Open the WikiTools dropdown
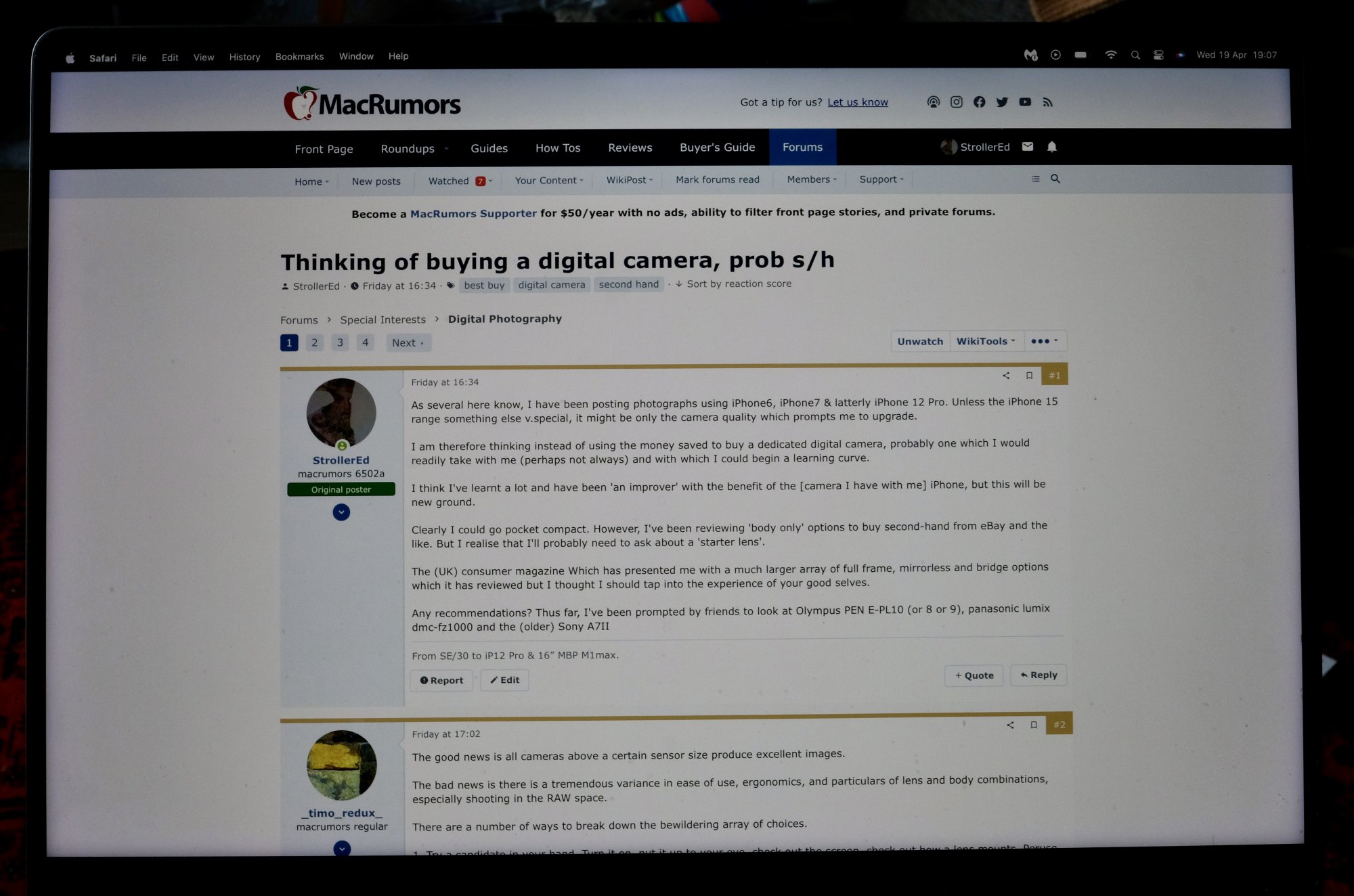 pos(985,341)
